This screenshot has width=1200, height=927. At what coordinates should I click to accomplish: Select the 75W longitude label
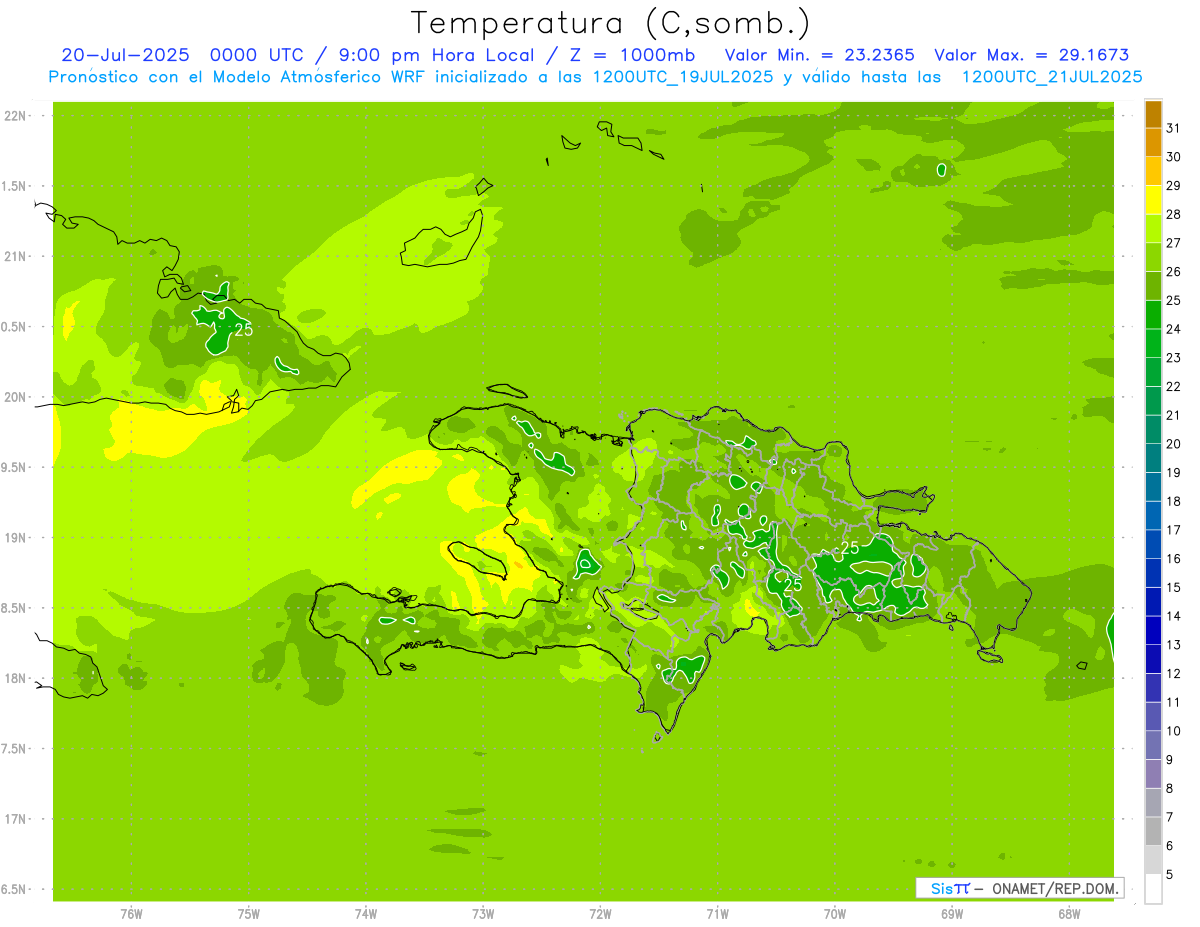point(248,914)
